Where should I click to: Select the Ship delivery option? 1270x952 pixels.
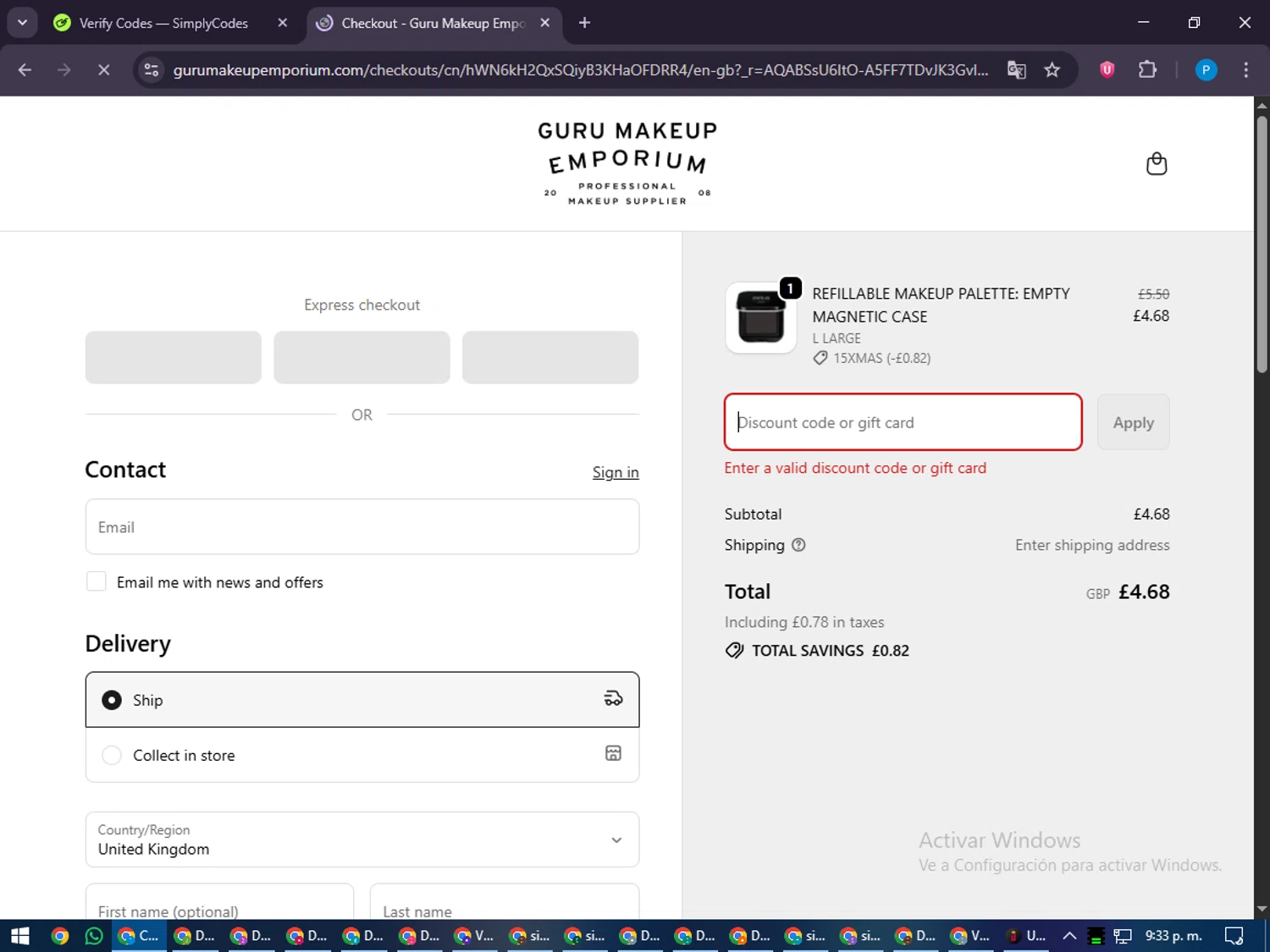click(x=362, y=700)
